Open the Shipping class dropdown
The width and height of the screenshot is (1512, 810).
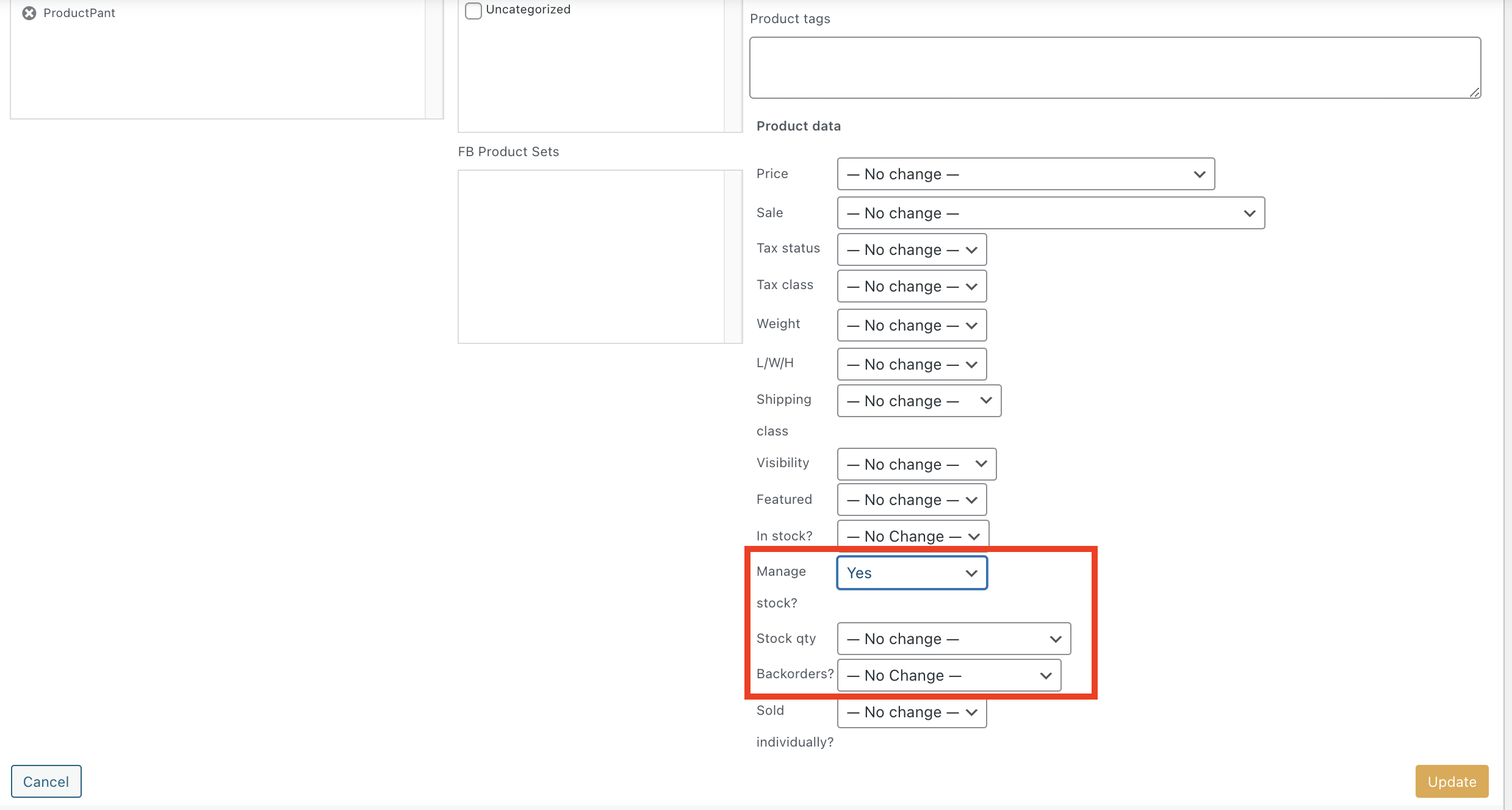(919, 401)
